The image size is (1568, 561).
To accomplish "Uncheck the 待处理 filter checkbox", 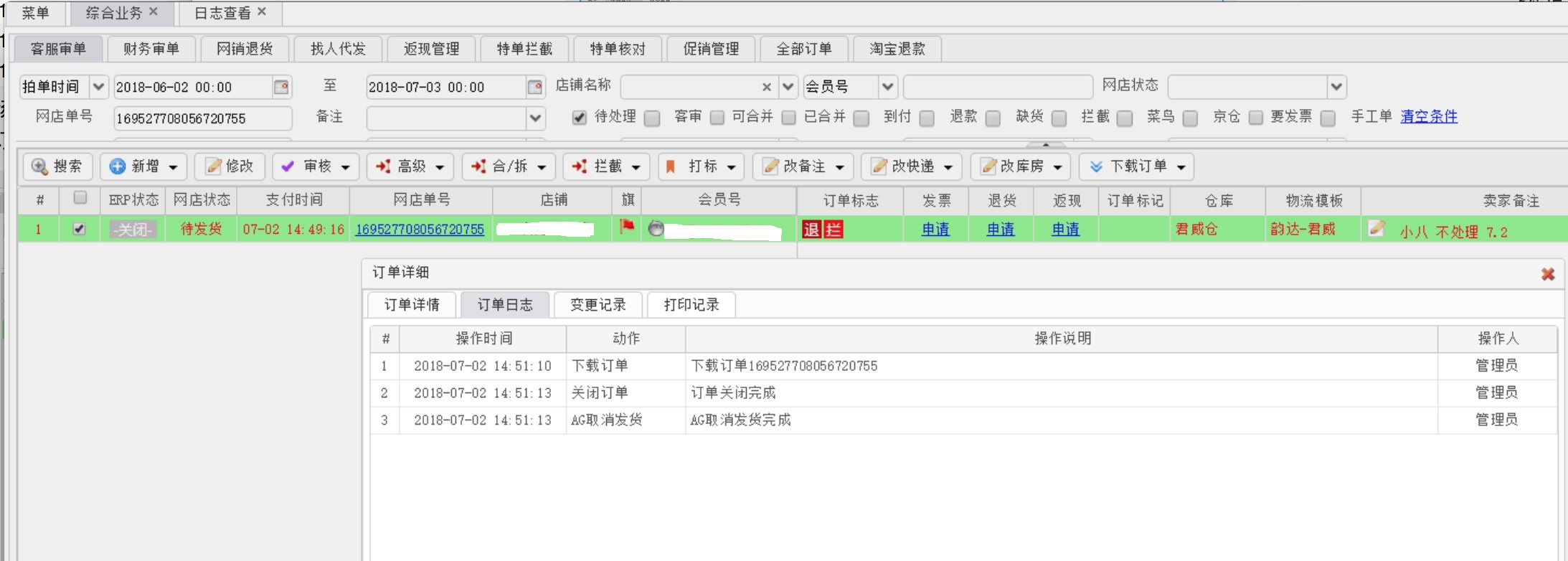I will pyautogui.click(x=580, y=118).
